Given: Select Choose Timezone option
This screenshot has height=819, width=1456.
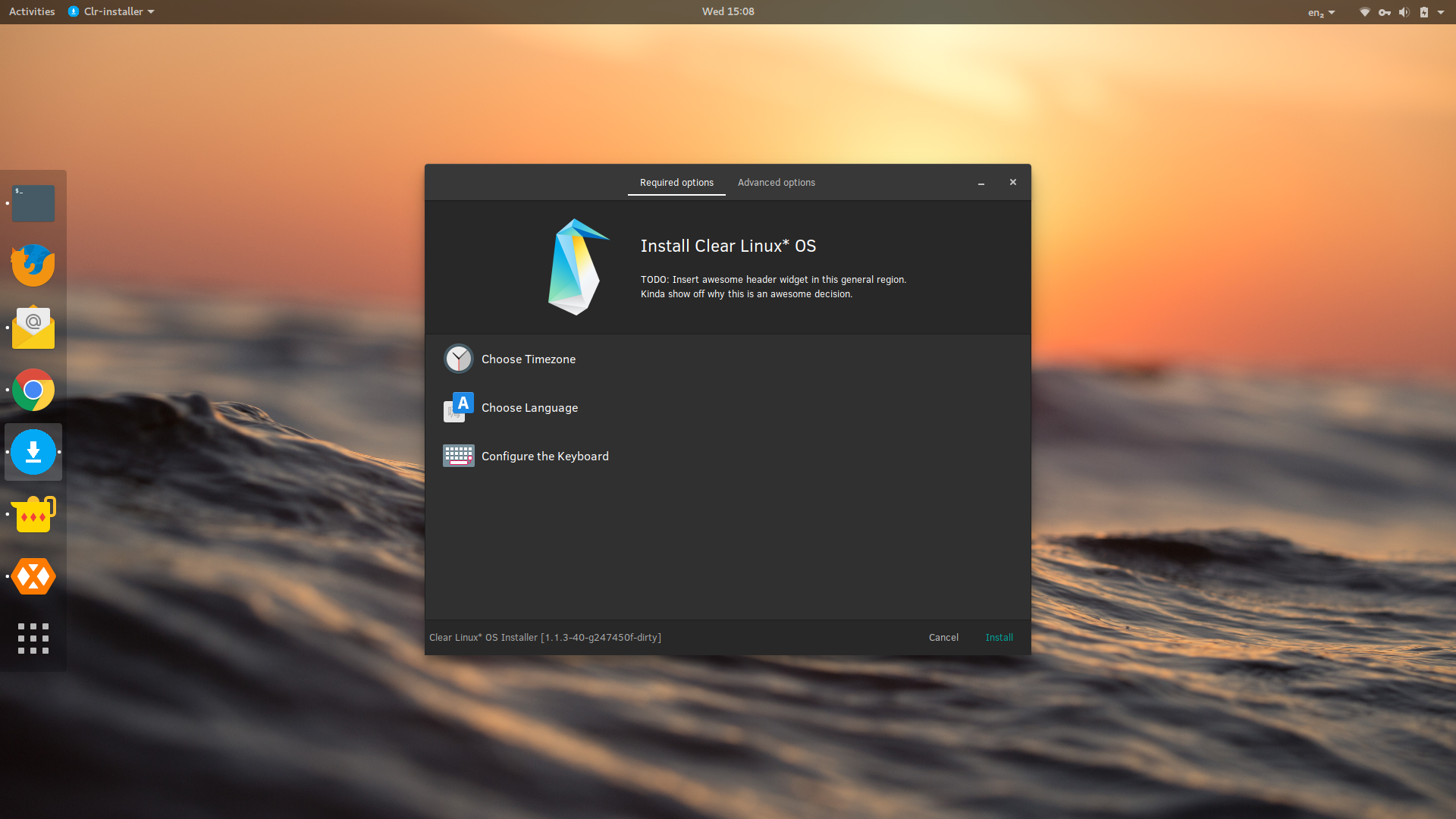Looking at the screenshot, I should tap(728, 359).
